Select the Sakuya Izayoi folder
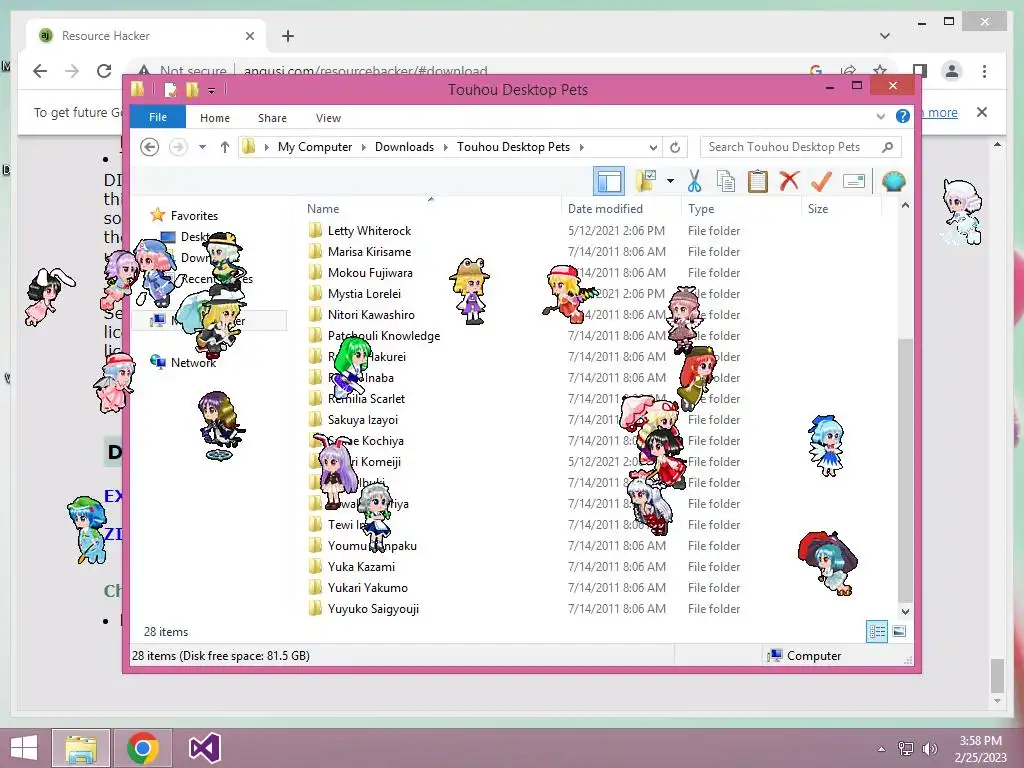1024x768 pixels. click(x=362, y=420)
